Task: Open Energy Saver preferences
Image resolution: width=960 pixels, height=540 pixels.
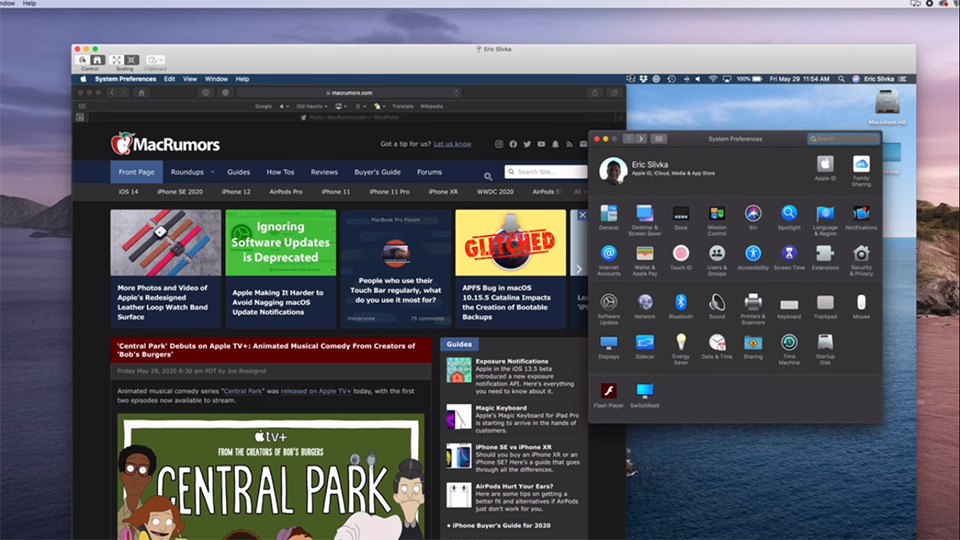Action: (681, 349)
